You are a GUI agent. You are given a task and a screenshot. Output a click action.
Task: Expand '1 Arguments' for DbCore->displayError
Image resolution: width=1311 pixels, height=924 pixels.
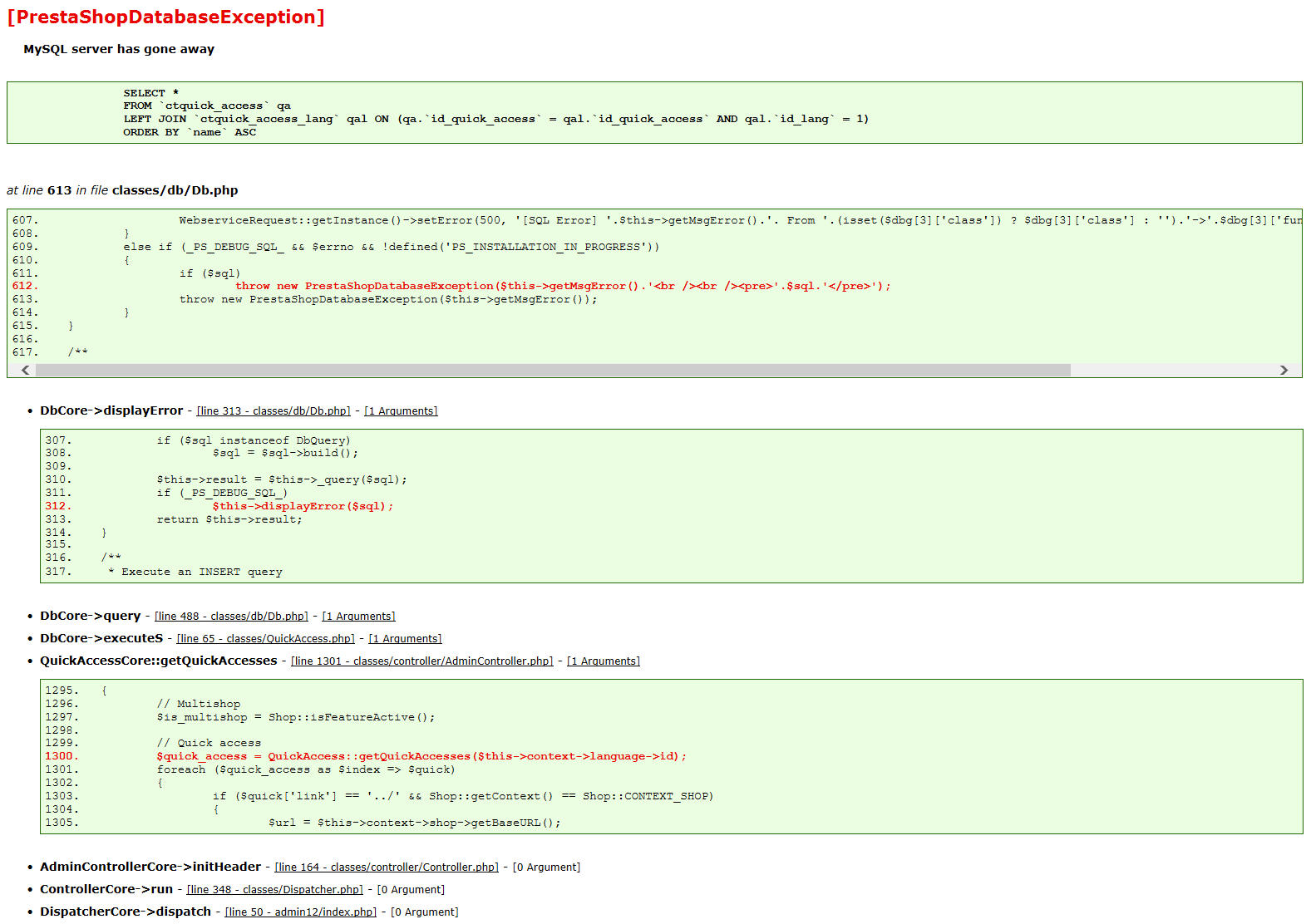pyautogui.click(x=401, y=411)
